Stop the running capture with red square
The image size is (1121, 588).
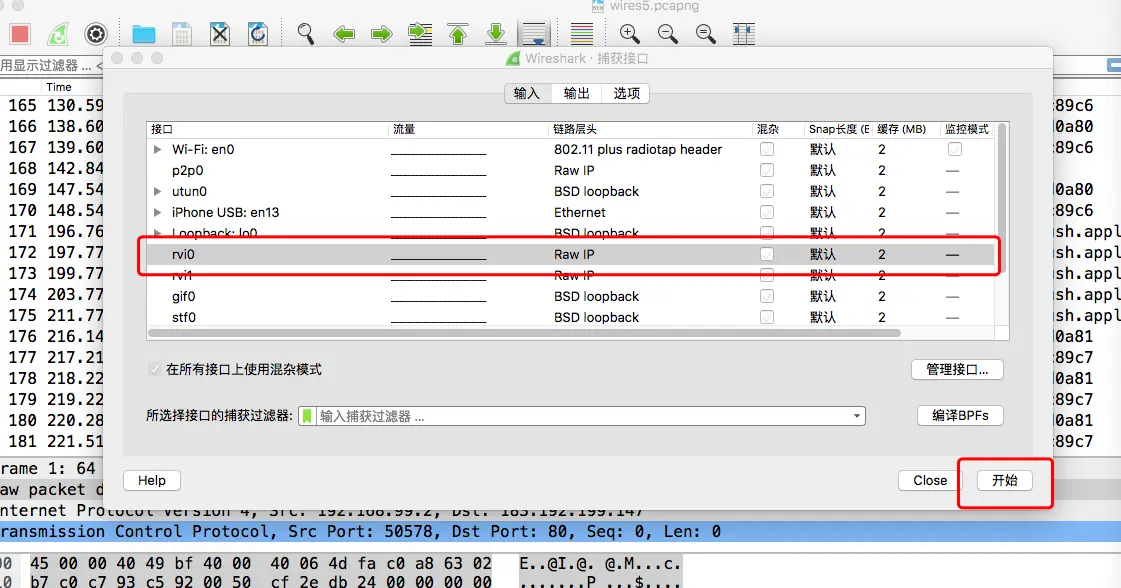click(20, 34)
